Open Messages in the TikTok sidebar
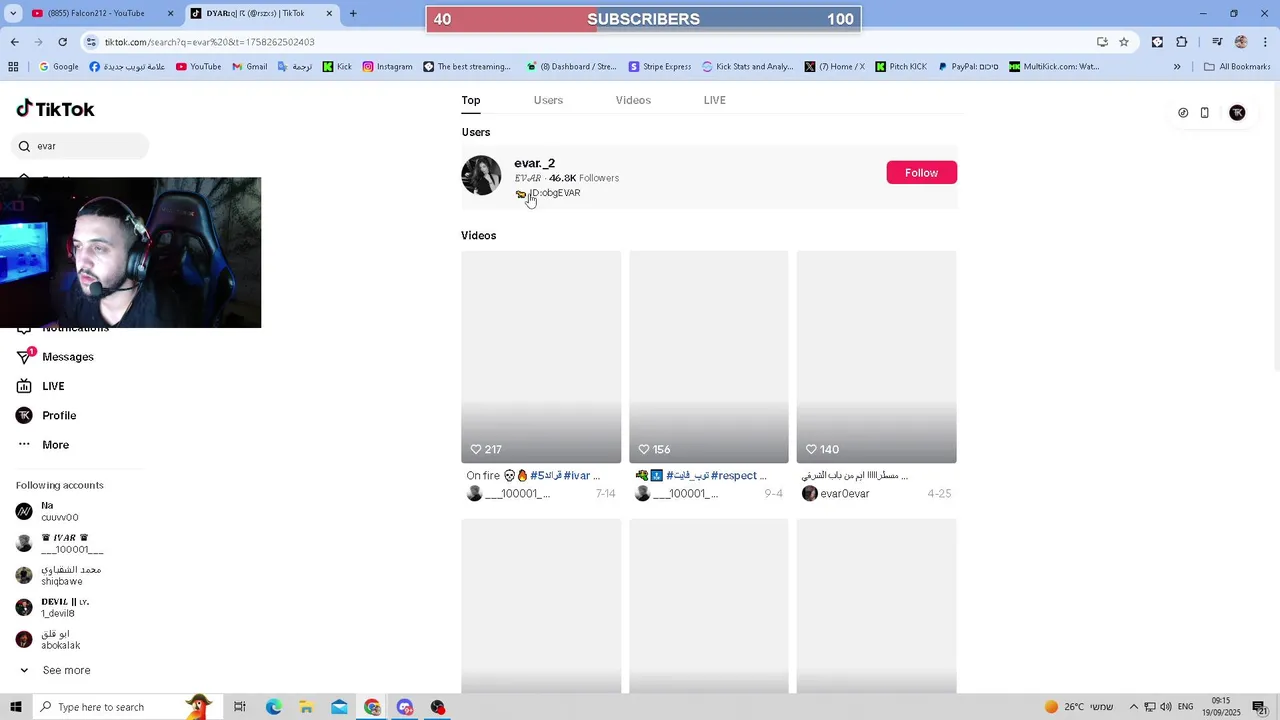The image size is (1280, 720). coord(68,357)
